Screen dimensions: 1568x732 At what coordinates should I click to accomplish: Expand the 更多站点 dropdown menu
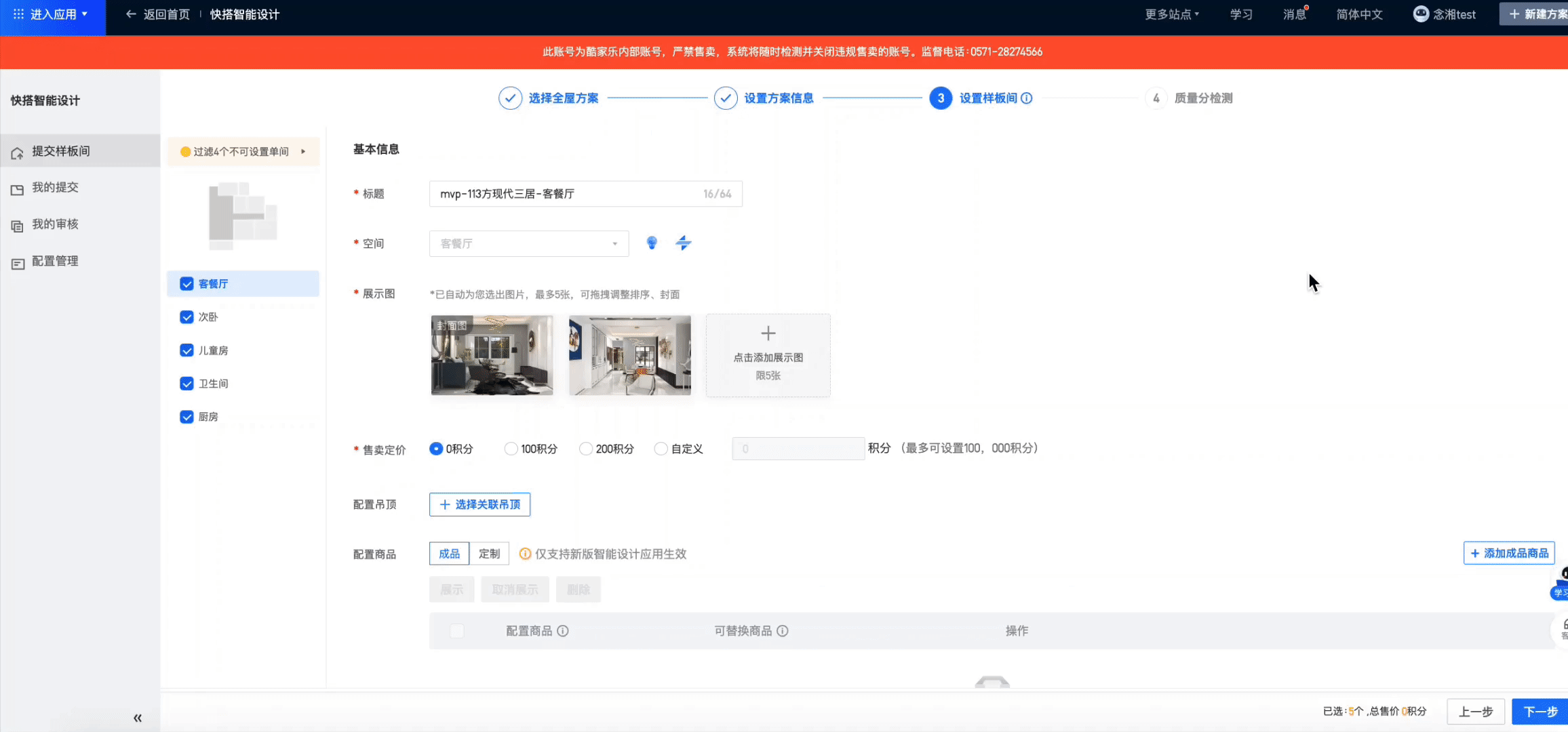(x=1172, y=14)
